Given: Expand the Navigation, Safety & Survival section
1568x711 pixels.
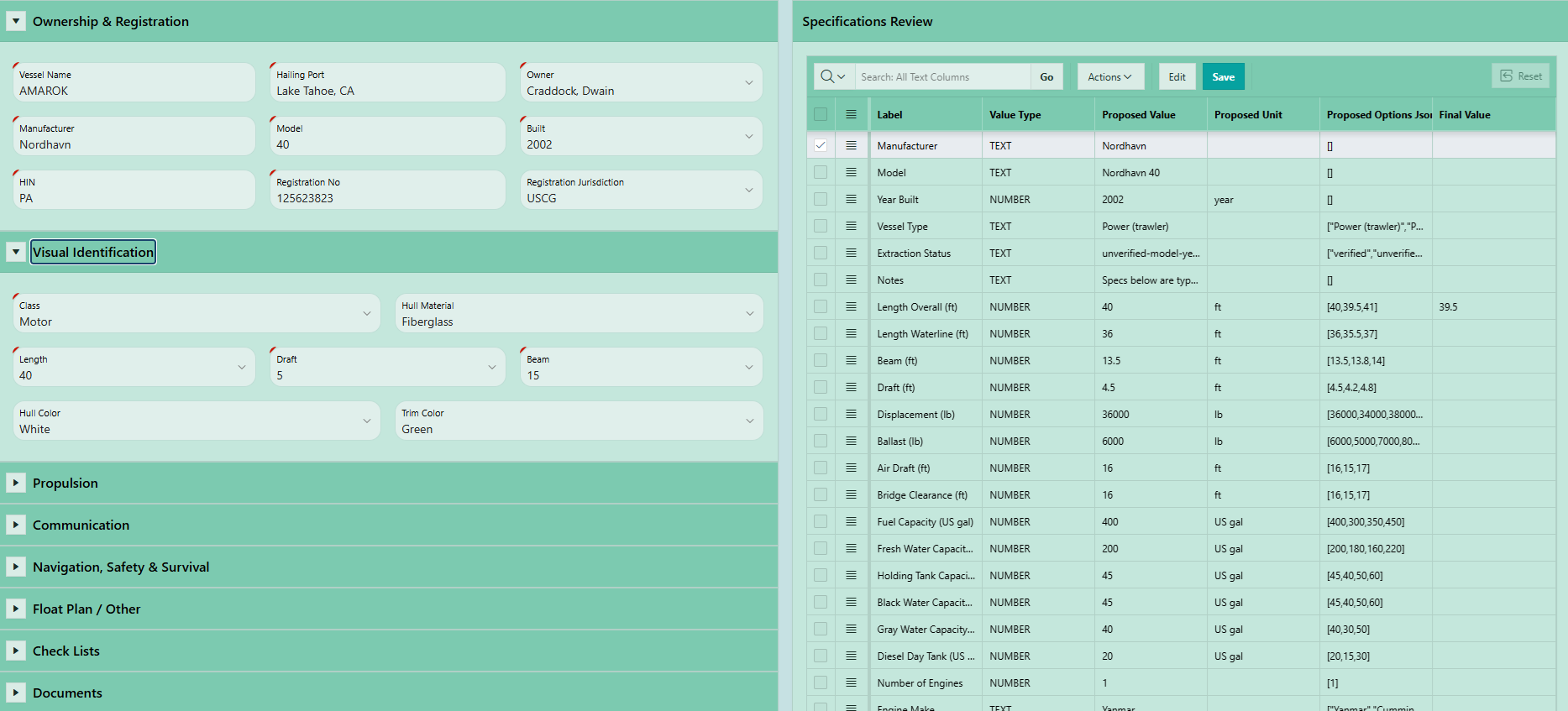Looking at the screenshot, I should tap(15, 567).
